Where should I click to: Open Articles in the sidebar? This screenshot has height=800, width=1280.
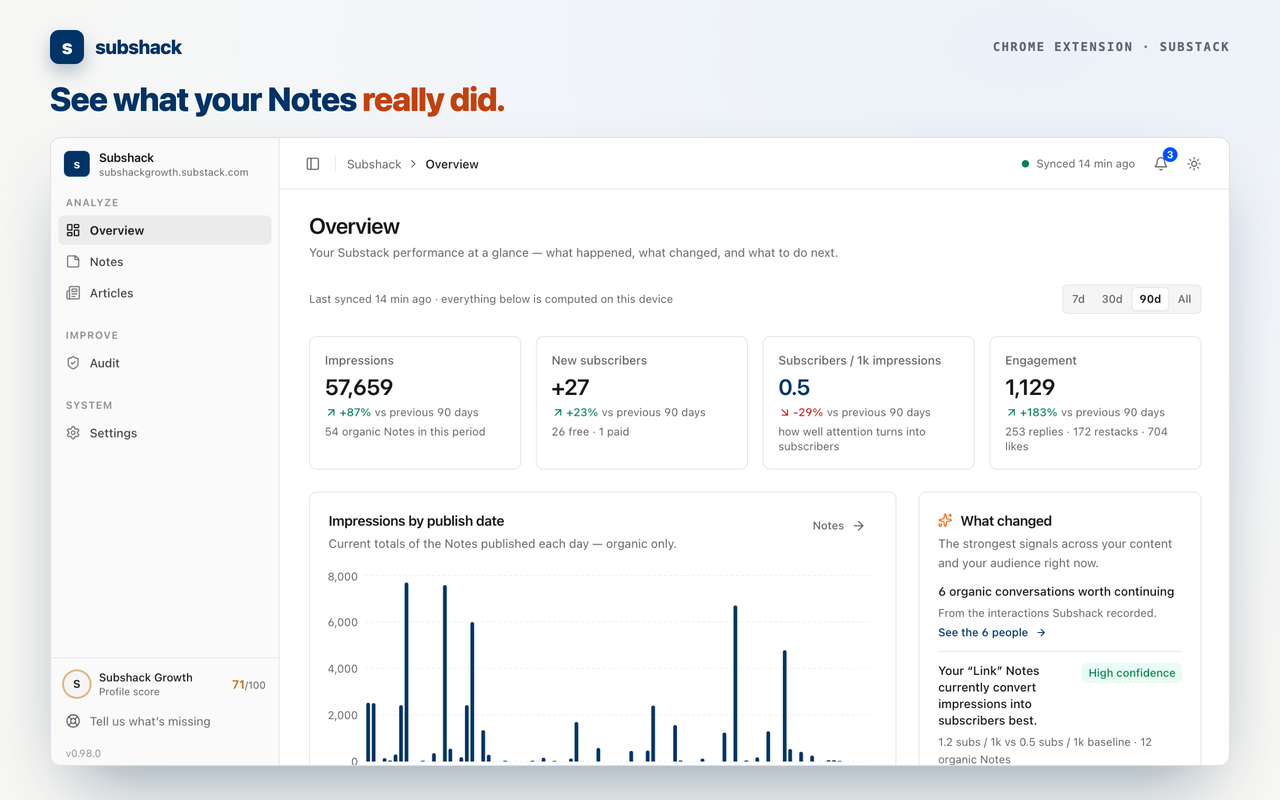pyautogui.click(x=165, y=293)
